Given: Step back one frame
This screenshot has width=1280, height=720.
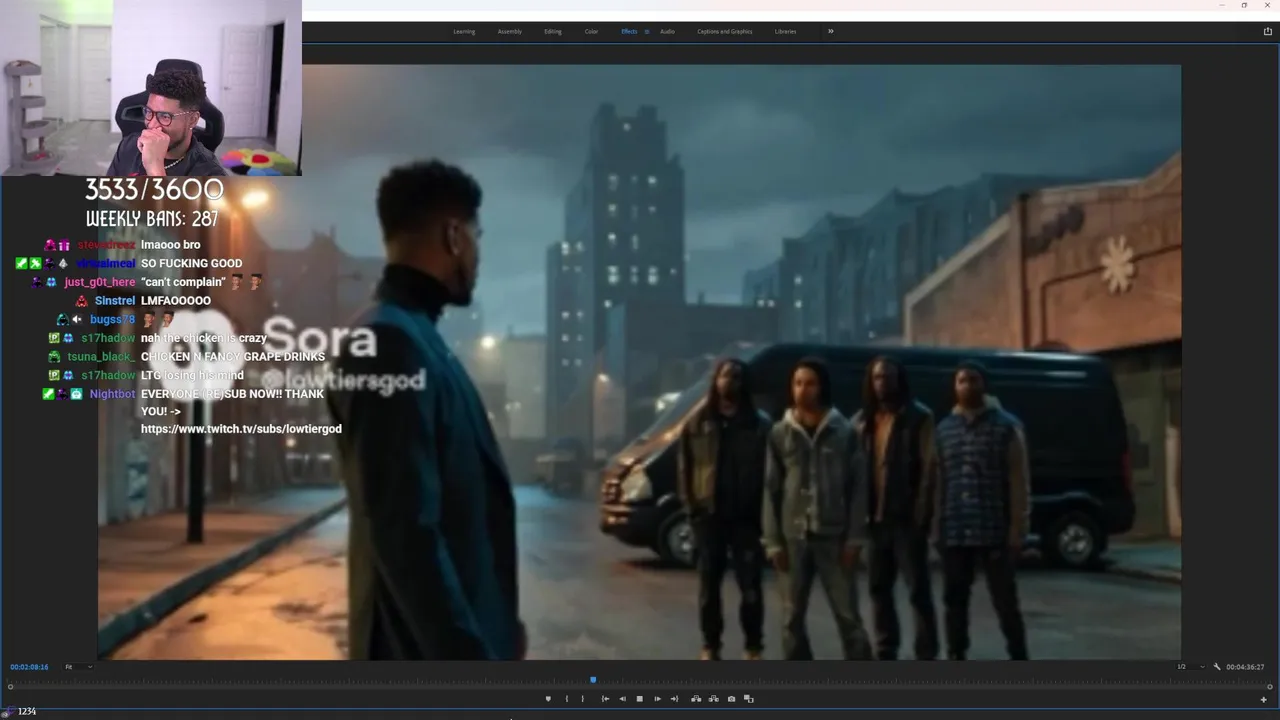Looking at the screenshot, I should pos(622,699).
